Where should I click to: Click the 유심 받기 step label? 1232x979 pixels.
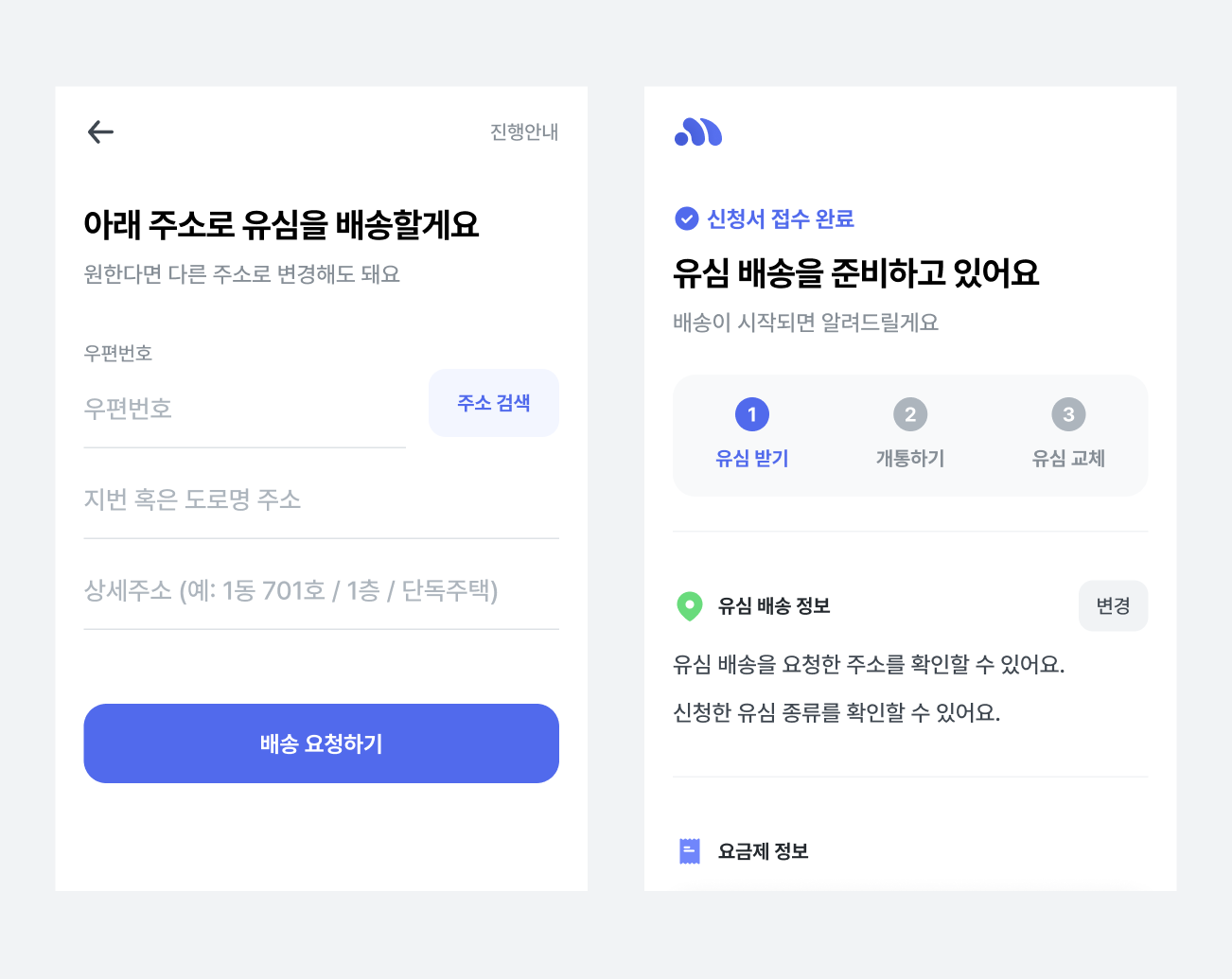coord(752,458)
